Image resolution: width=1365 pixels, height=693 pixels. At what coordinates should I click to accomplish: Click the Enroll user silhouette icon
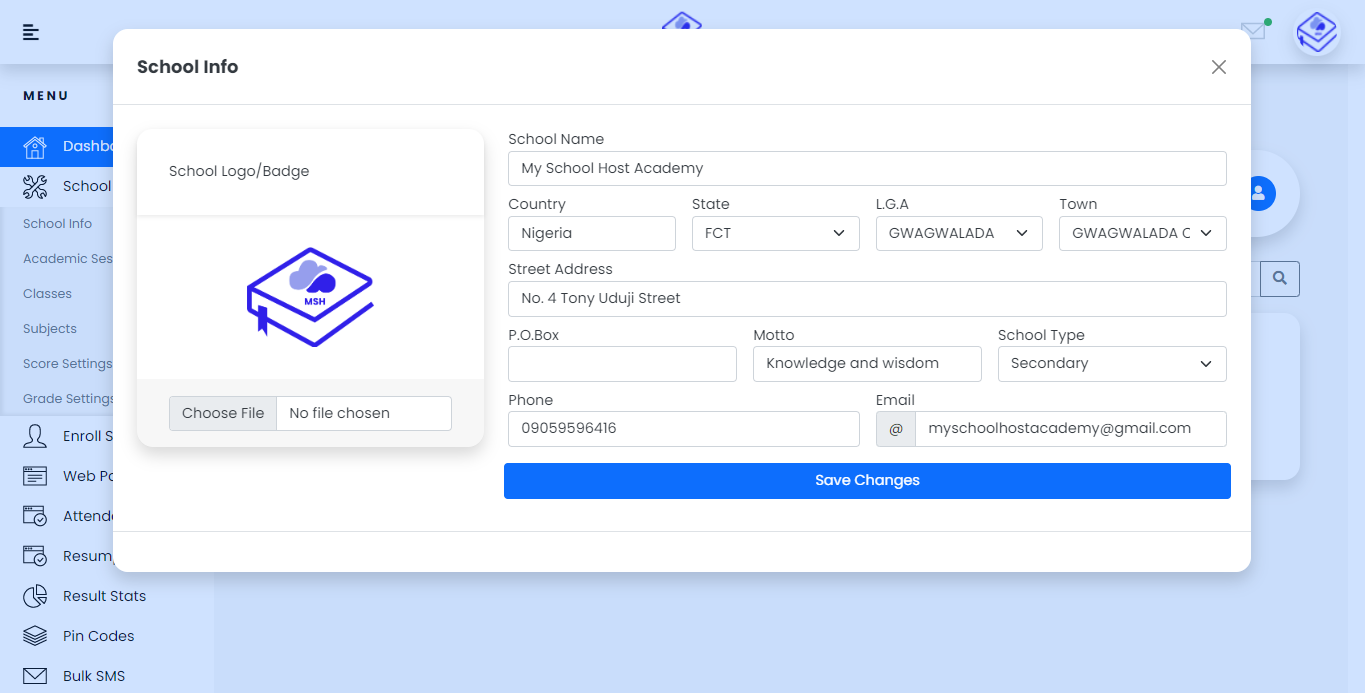pos(35,436)
